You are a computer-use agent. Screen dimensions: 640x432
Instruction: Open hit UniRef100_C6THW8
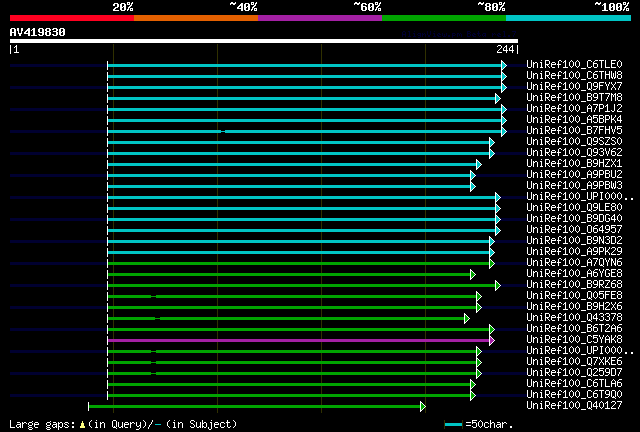(x=574, y=76)
